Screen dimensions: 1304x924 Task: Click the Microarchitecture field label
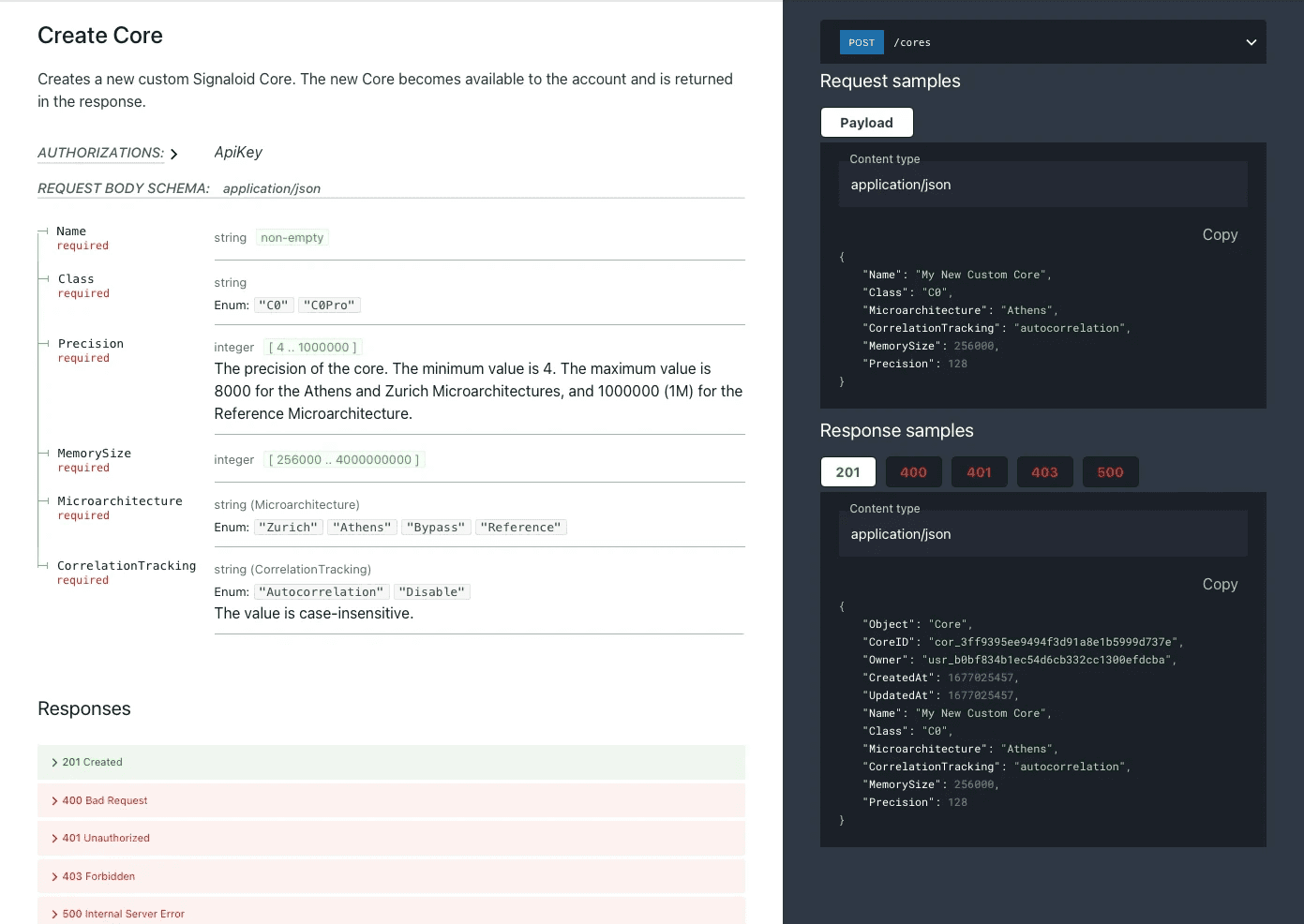(x=120, y=501)
